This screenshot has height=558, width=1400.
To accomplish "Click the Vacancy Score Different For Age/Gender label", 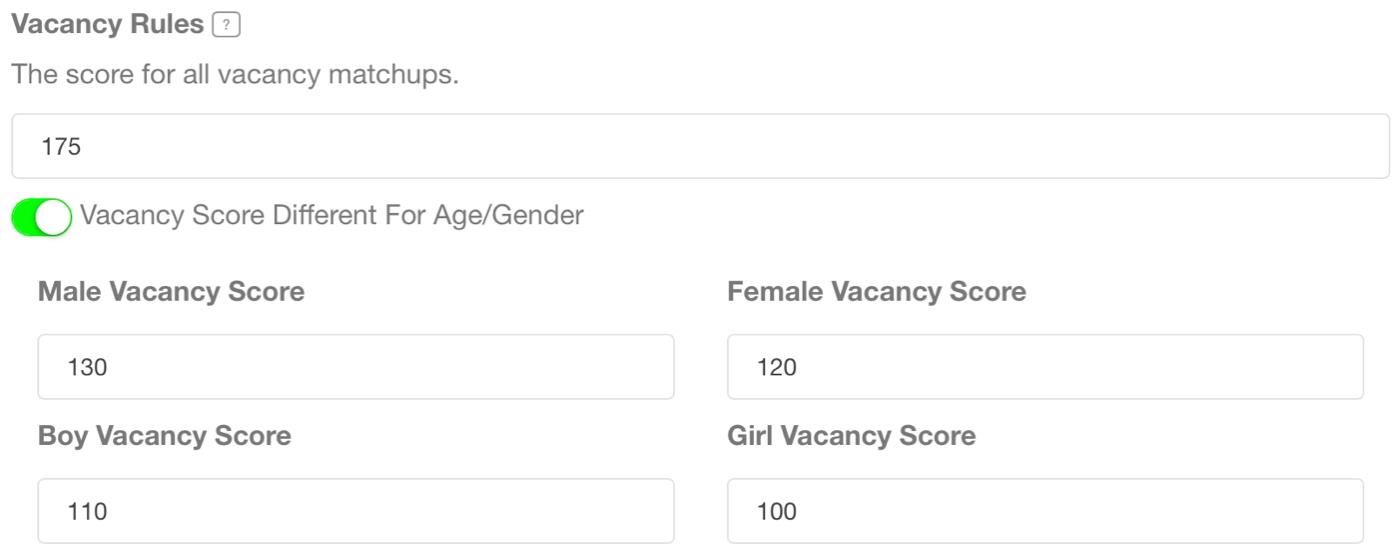I will [332, 215].
